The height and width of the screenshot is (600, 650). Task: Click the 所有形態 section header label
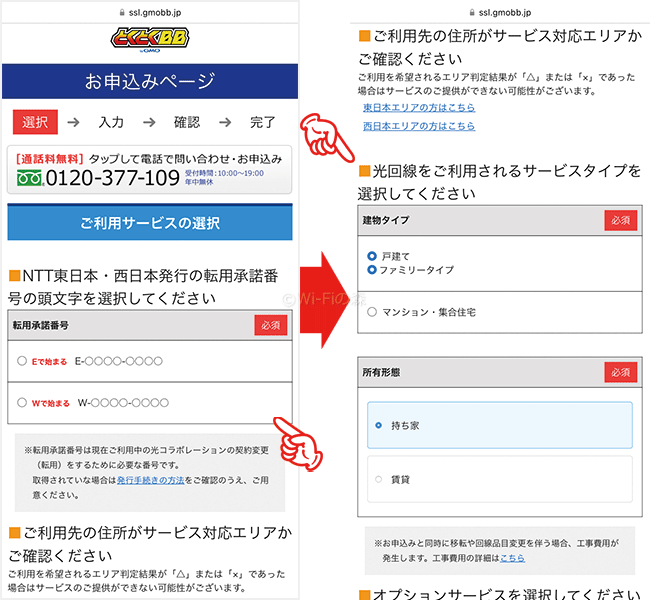(381, 372)
